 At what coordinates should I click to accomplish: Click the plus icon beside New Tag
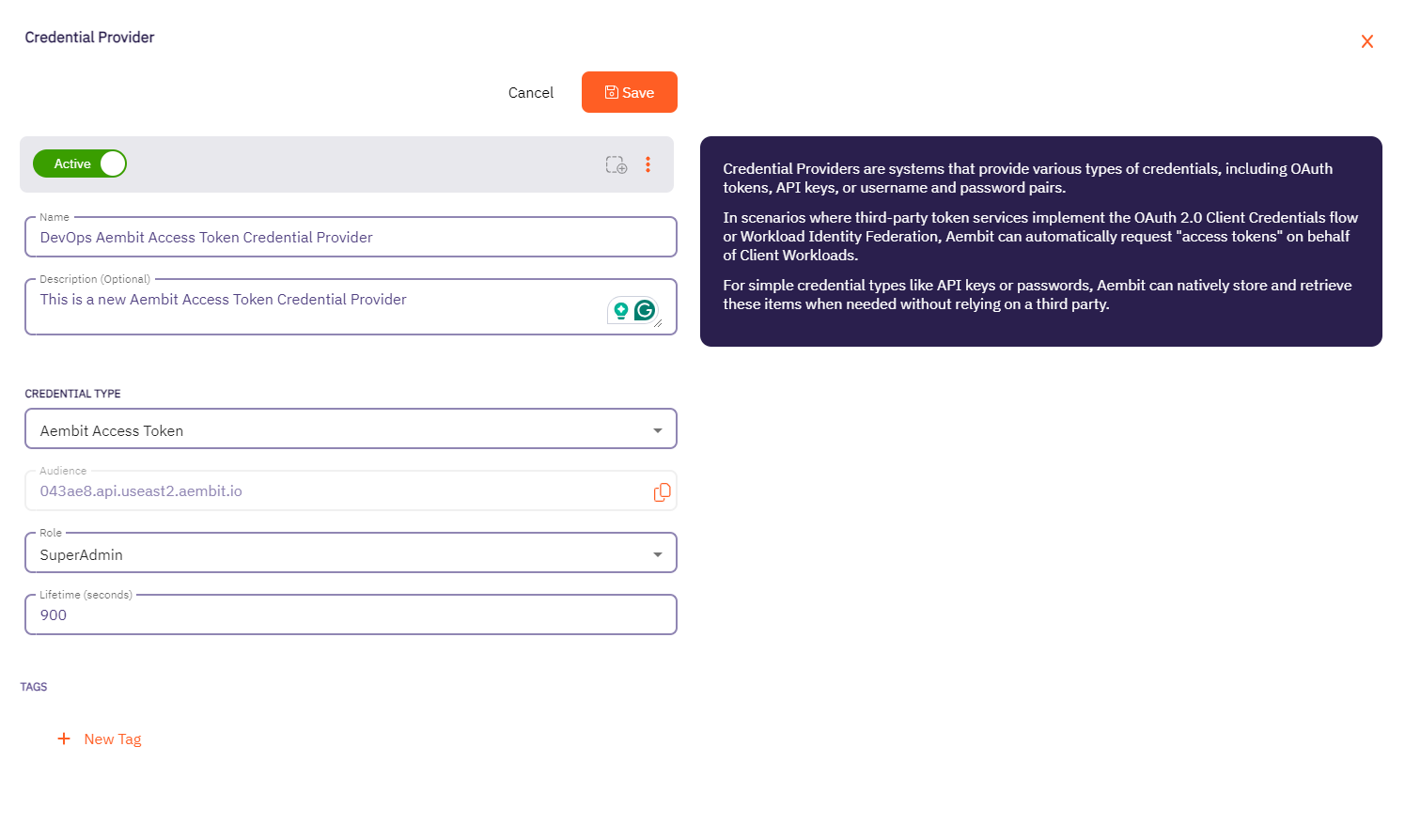[x=64, y=739]
